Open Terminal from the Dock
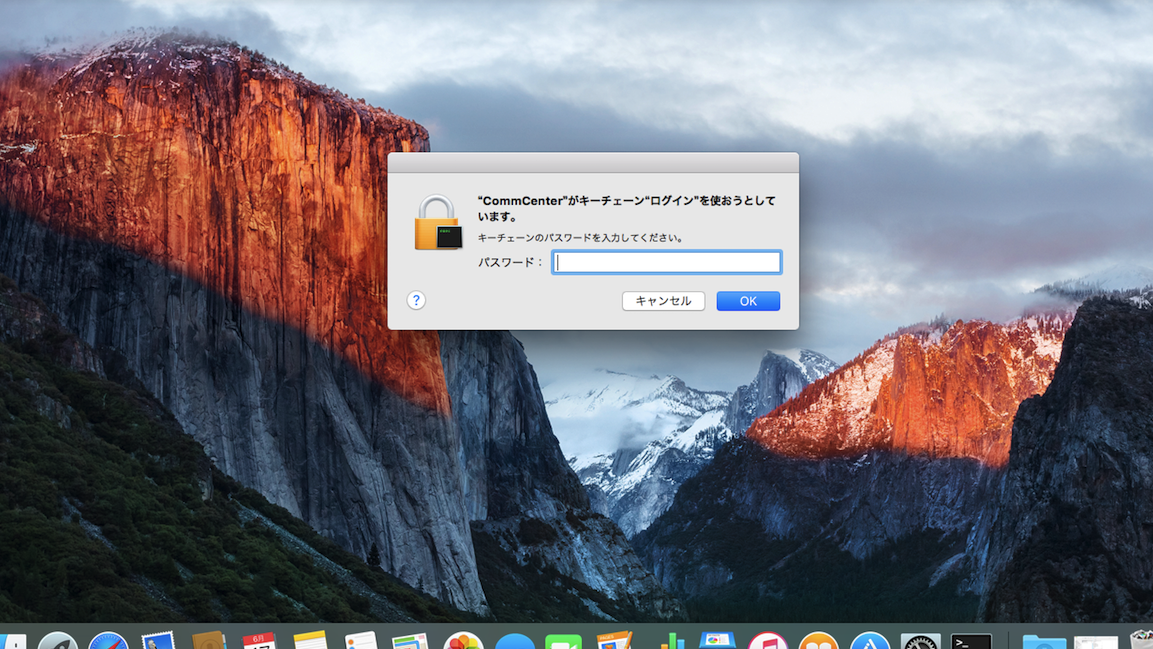Screen dimensions: 1153x649 (x=971, y=641)
